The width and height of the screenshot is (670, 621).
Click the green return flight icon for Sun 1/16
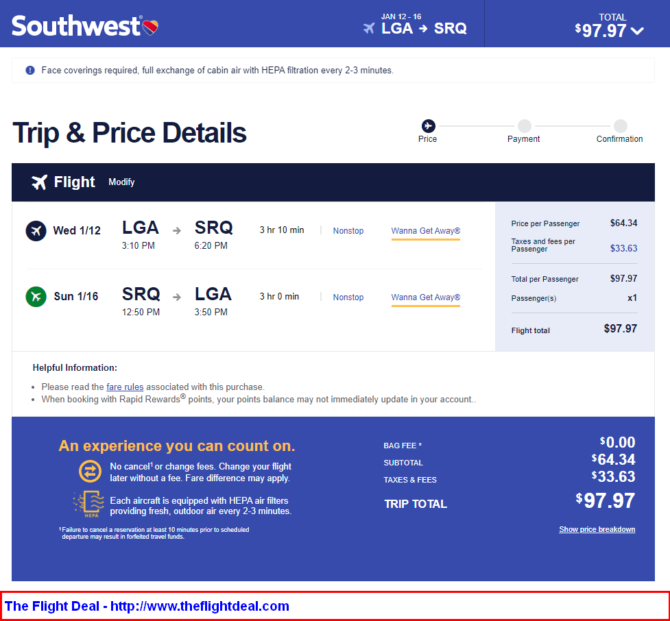[36, 297]
